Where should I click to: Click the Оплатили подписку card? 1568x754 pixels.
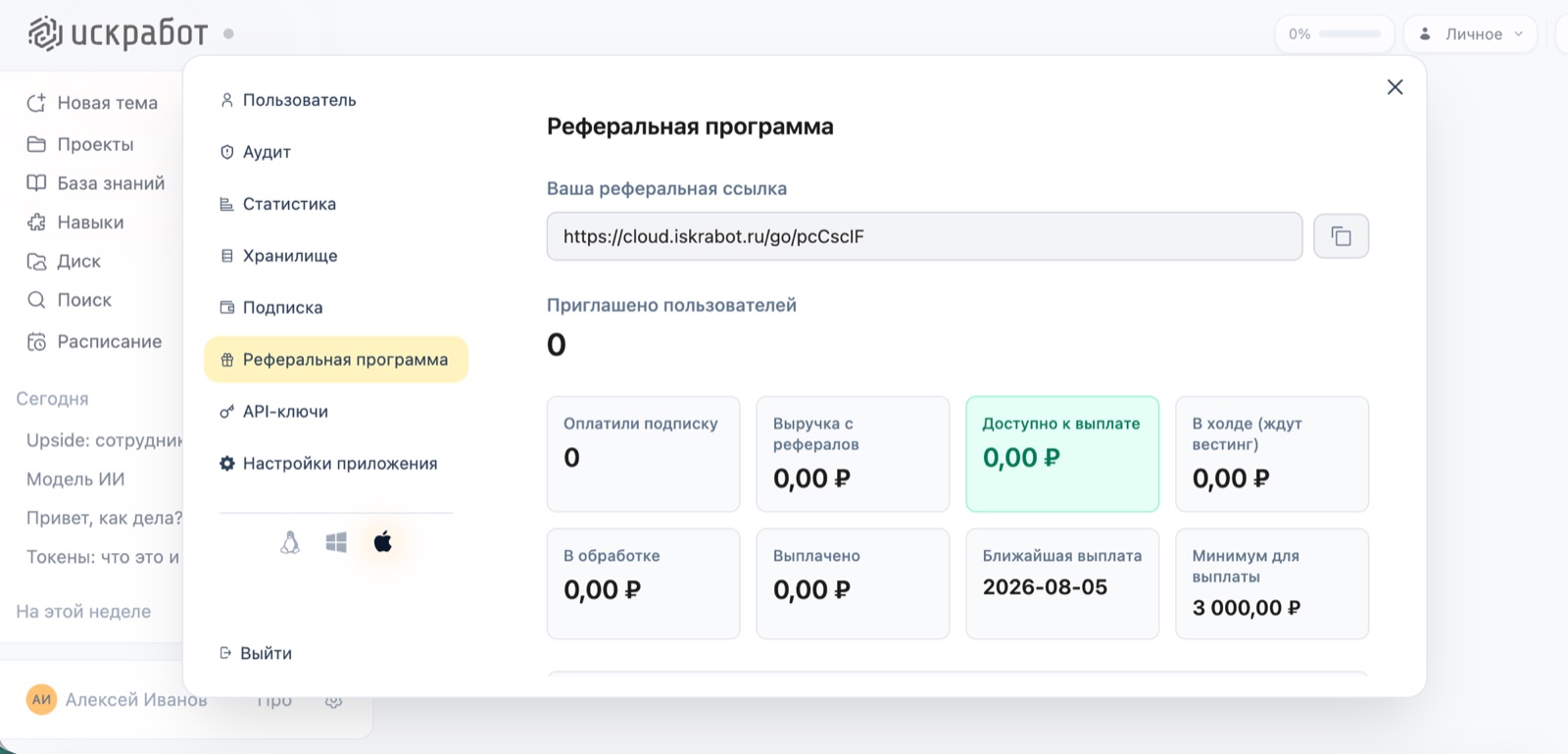[x=643, y=454]
